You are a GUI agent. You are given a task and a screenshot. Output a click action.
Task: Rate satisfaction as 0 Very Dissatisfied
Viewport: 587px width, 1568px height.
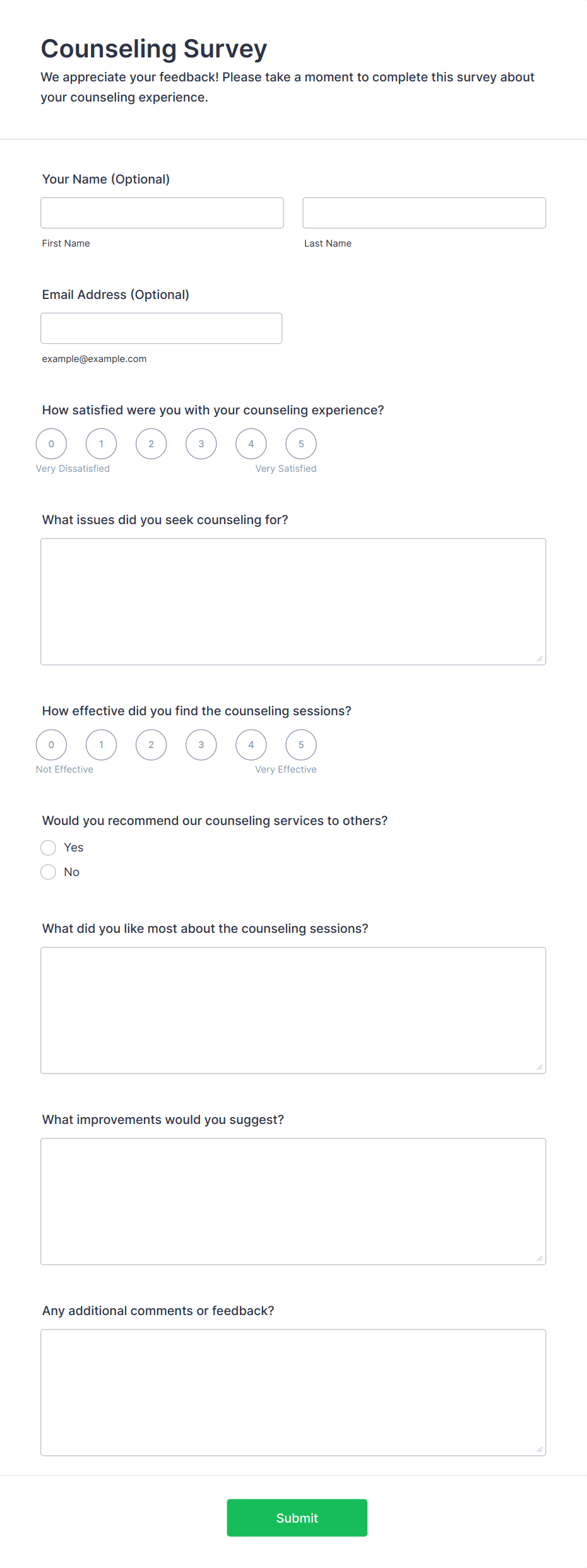pos(51,443)
